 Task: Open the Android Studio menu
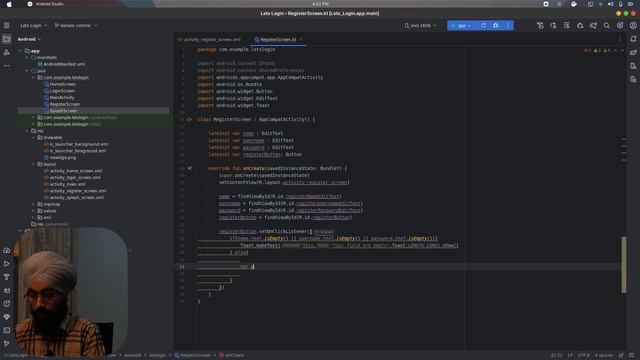click(49, 4)
